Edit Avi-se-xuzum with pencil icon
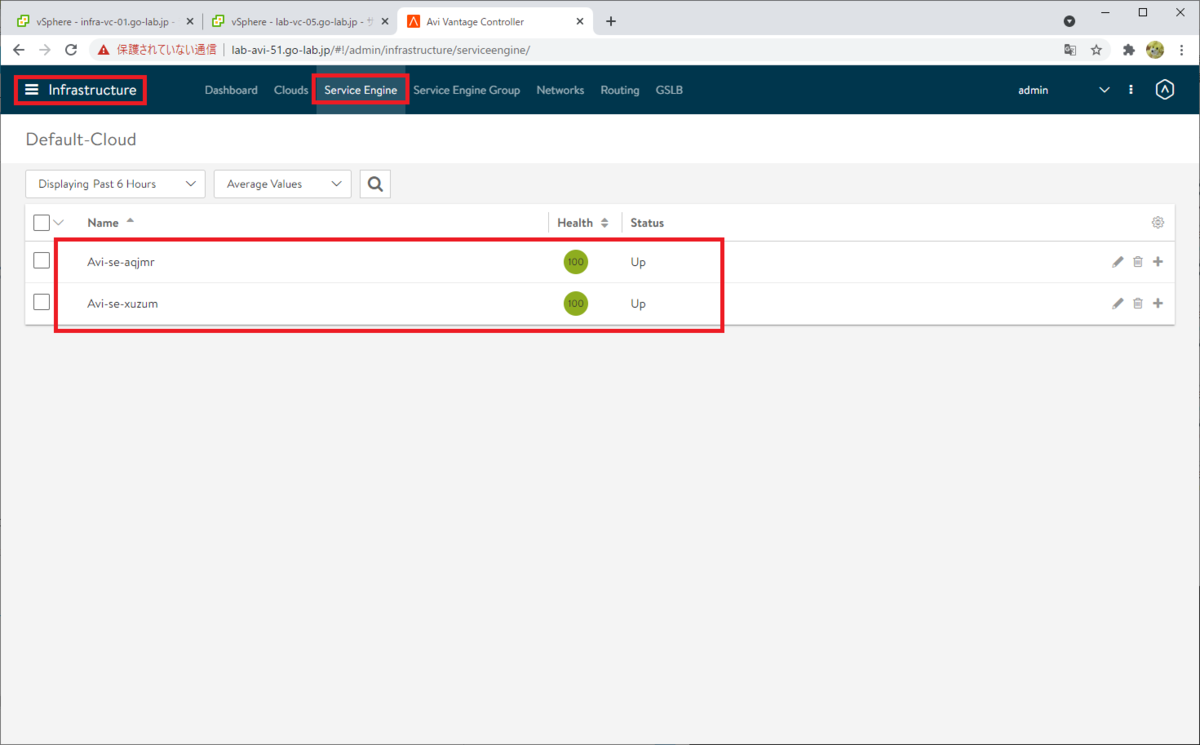1200x745 pixels. click(1118, 304)
